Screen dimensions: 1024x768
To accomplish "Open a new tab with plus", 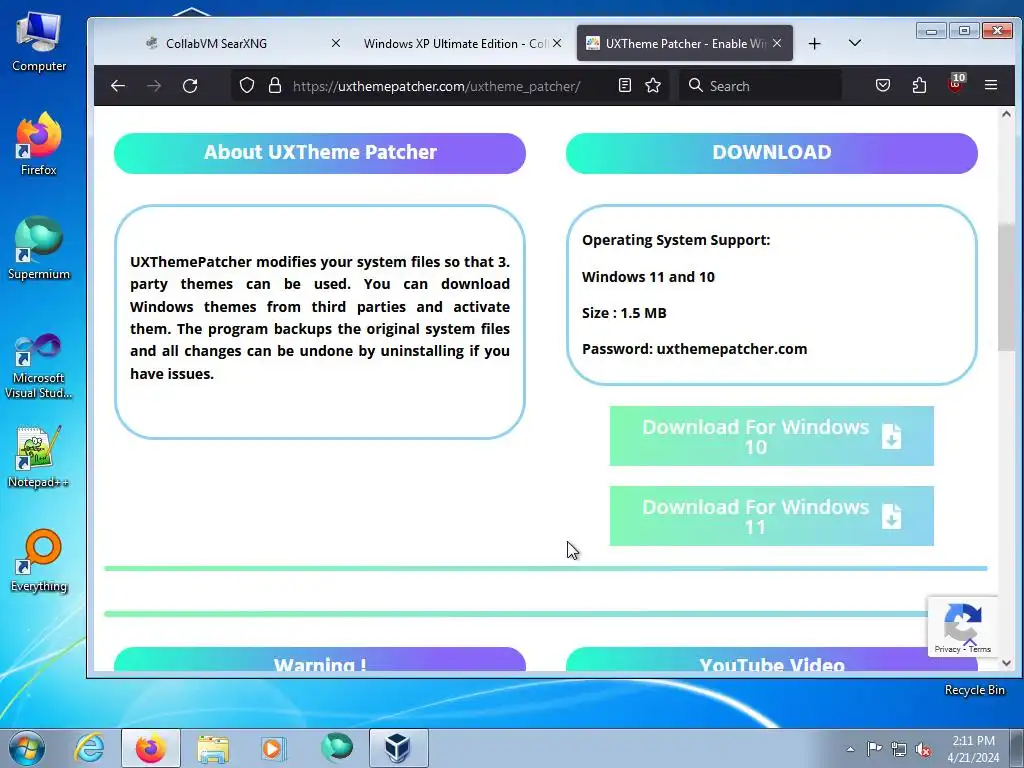I will pos(814,44).
